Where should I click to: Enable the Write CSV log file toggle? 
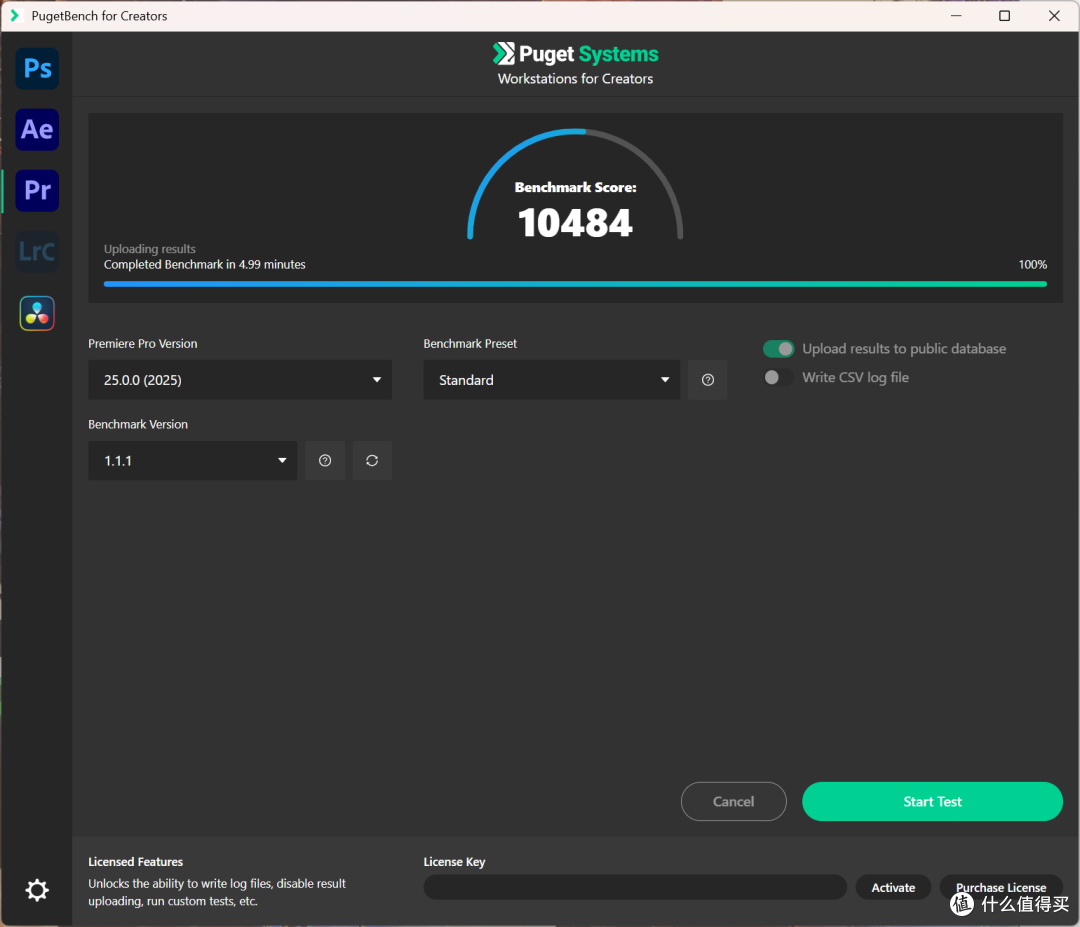click(x=778, y=378)
